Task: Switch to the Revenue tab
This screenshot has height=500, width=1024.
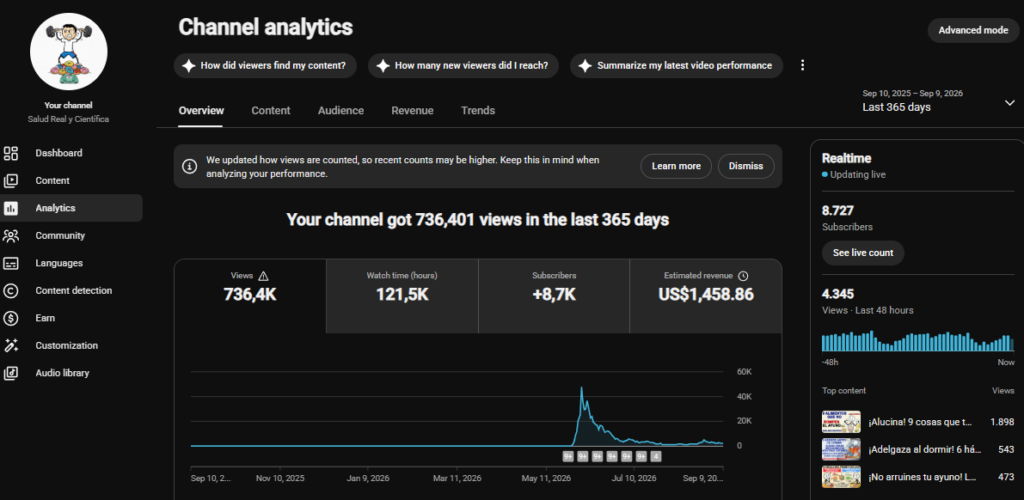Action: (x=412, y=110)
